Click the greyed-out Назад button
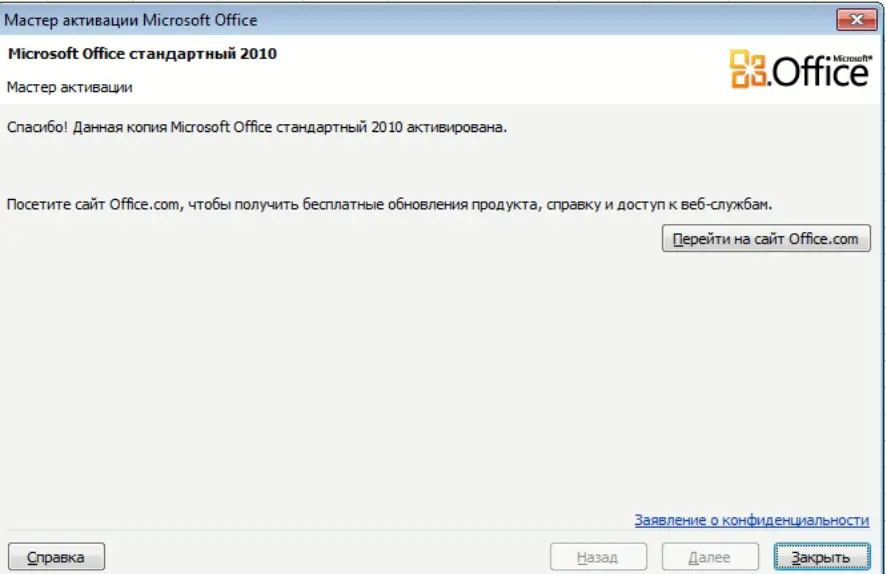The image size is (886, 574). (598, 557)
